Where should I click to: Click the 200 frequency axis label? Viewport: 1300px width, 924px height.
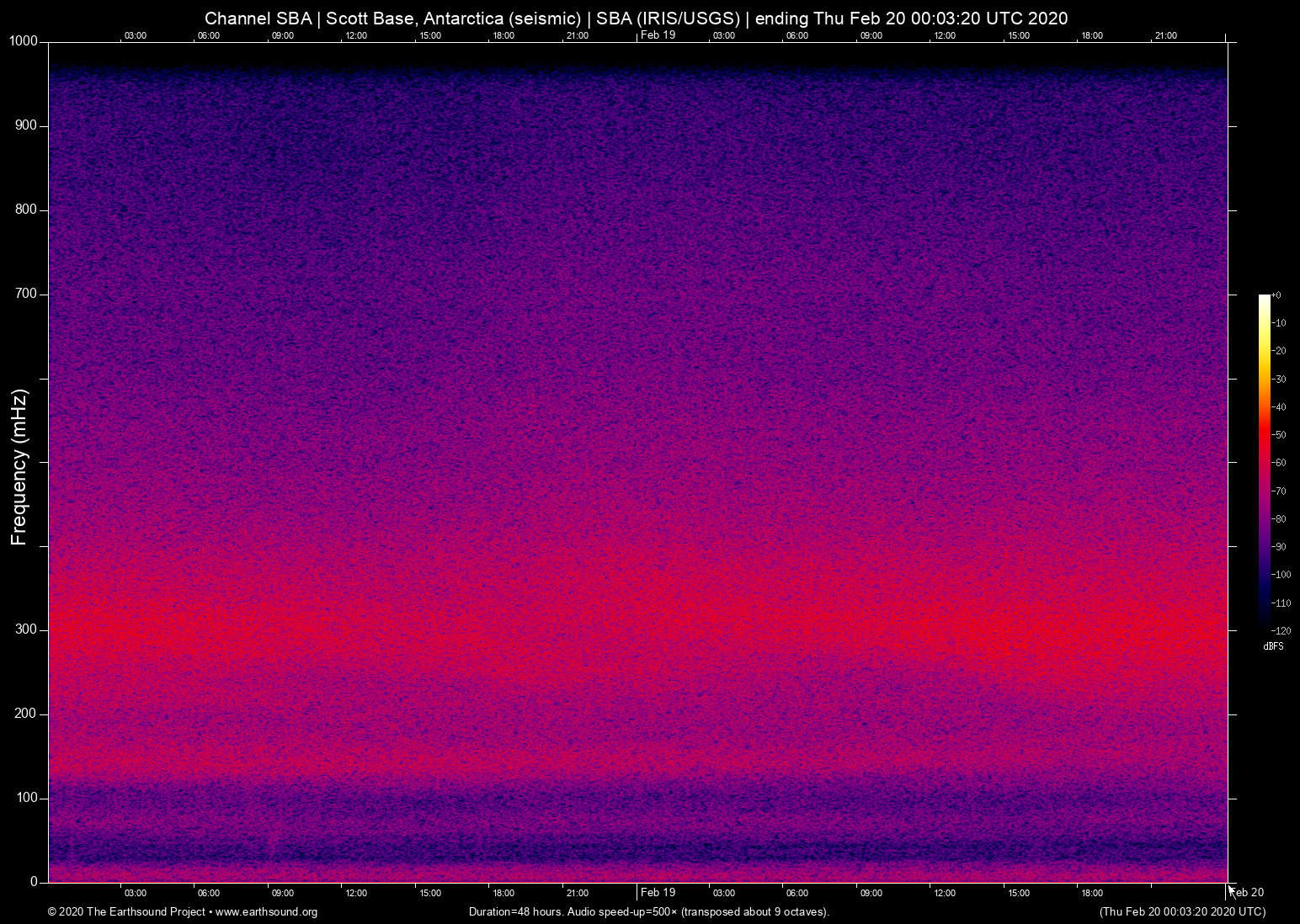27,714
